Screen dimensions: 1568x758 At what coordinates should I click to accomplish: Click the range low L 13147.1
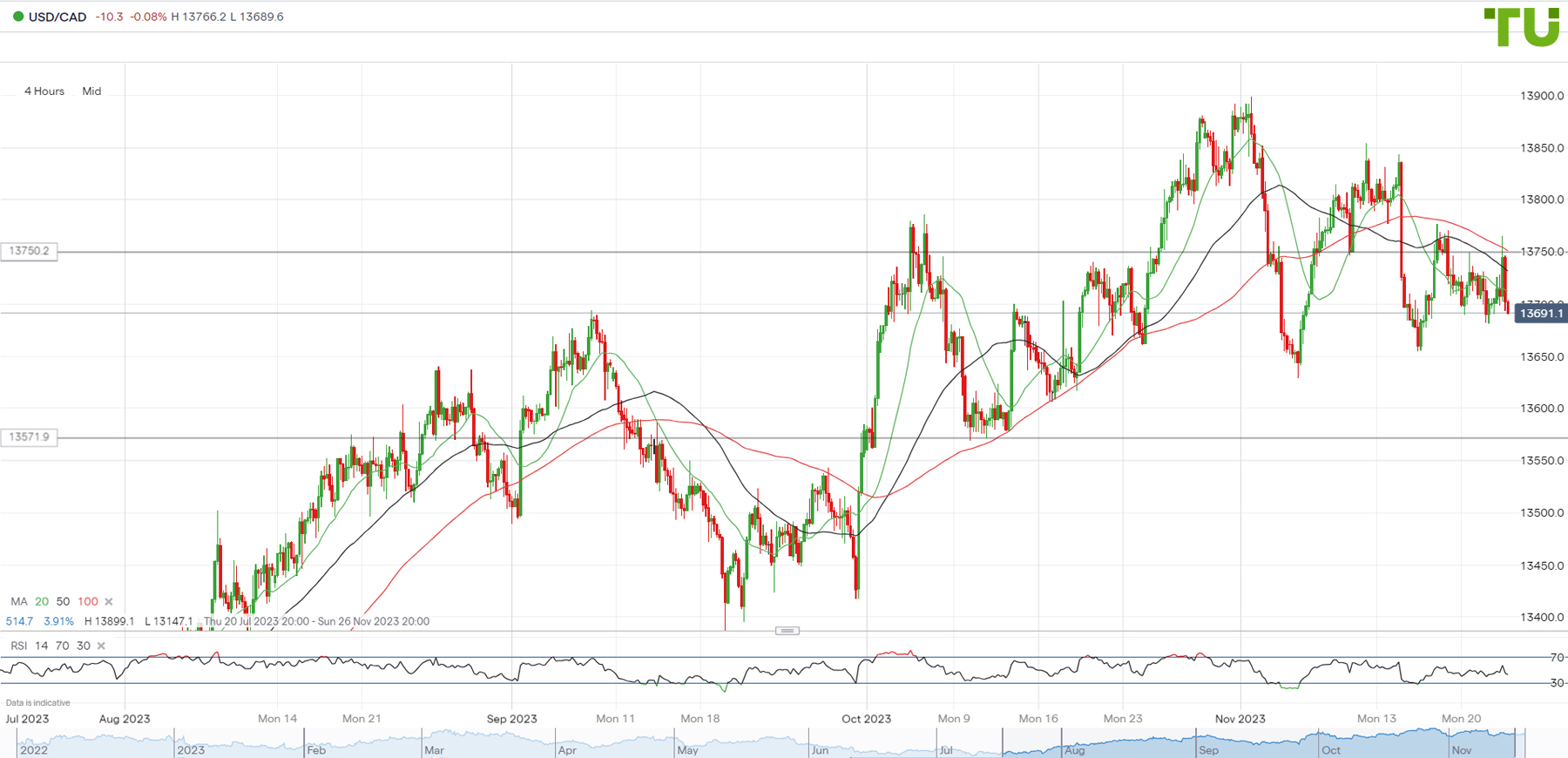pos(168,621)
